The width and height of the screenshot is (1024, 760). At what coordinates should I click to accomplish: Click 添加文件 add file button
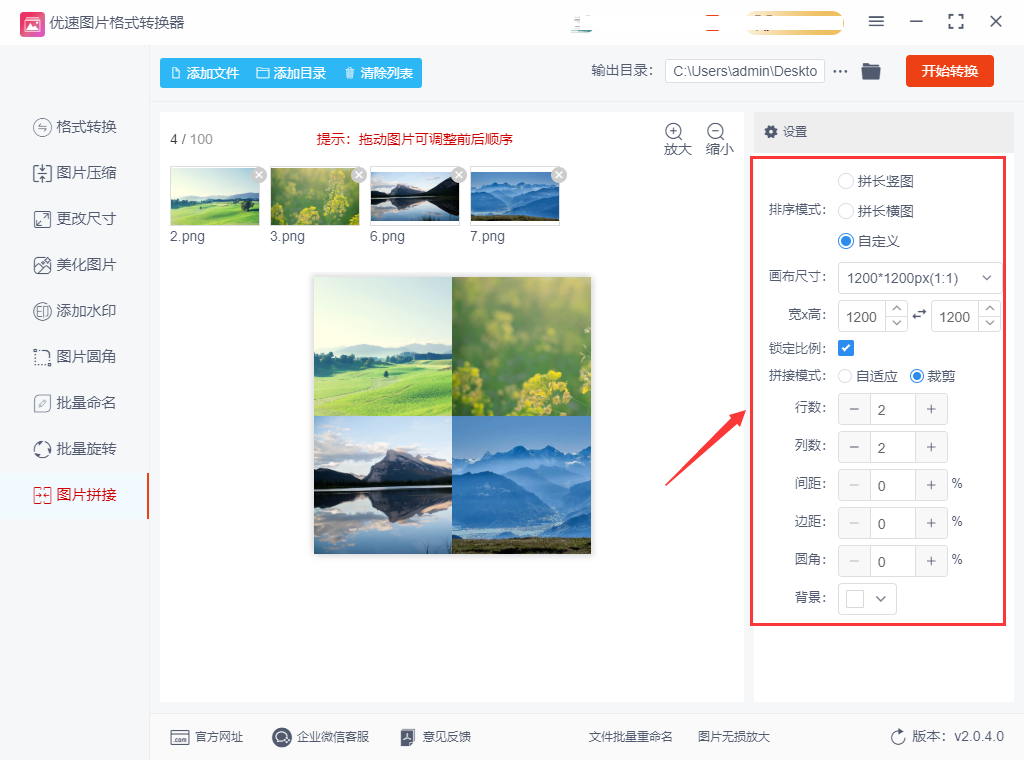pos(205,73)
